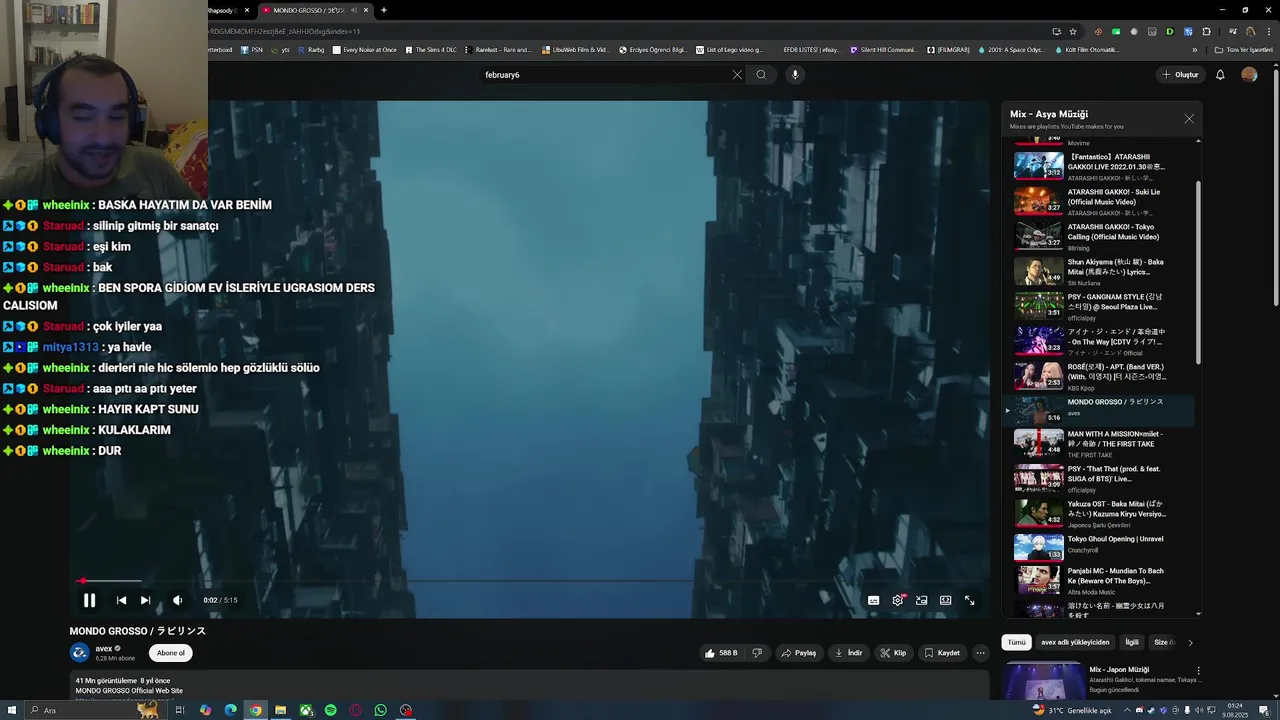Open YouTube account avatar menu
Screen dimensions: 1280x720
(1249, 75)
